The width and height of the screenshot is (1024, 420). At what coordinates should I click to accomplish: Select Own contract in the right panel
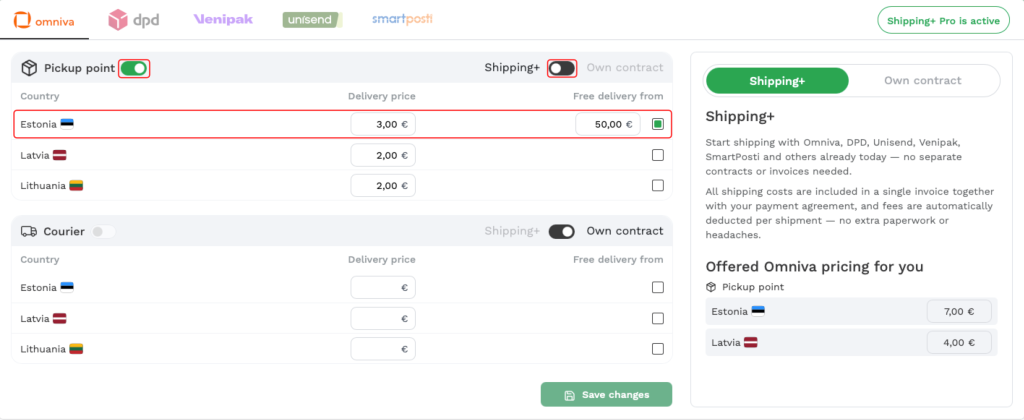click(922, 80)
